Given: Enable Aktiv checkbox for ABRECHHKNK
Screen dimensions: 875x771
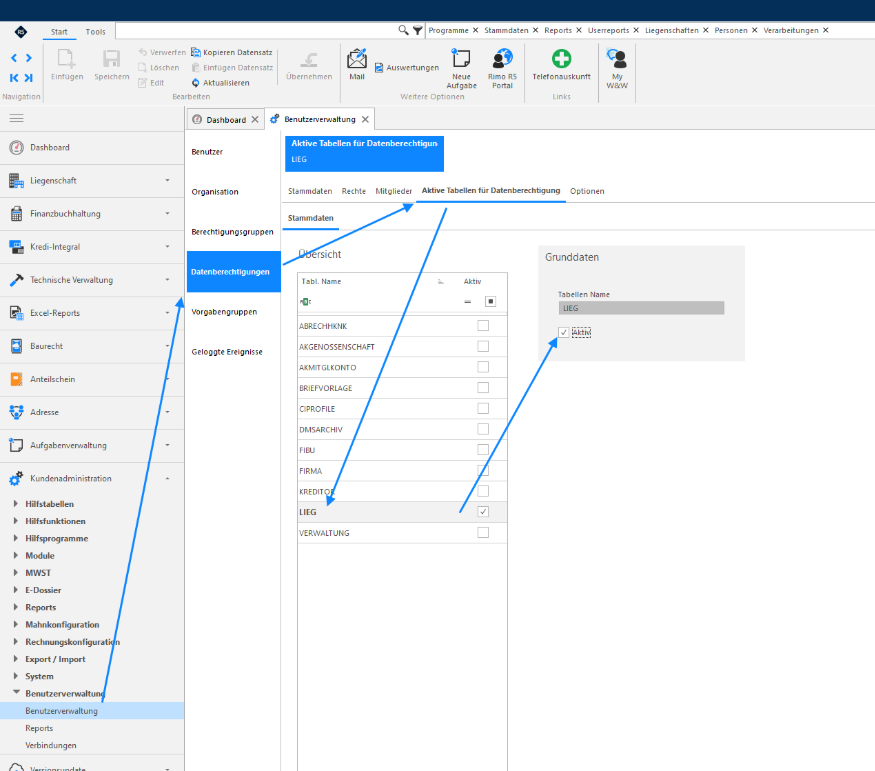Looking at the screenshot, I should tap(483, 325).
